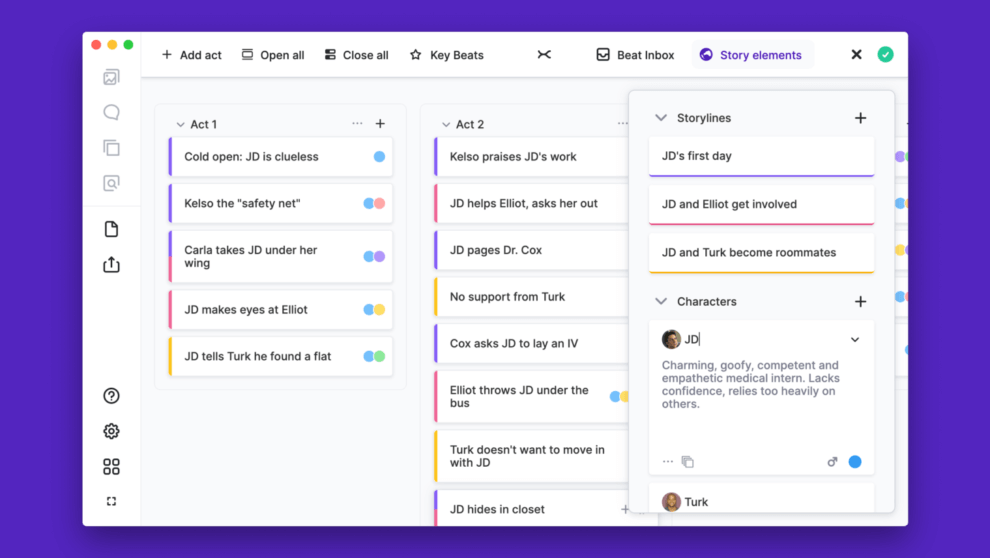Click character dots on JD tells Turk beat
990x558 pixels.
[374, 356]
